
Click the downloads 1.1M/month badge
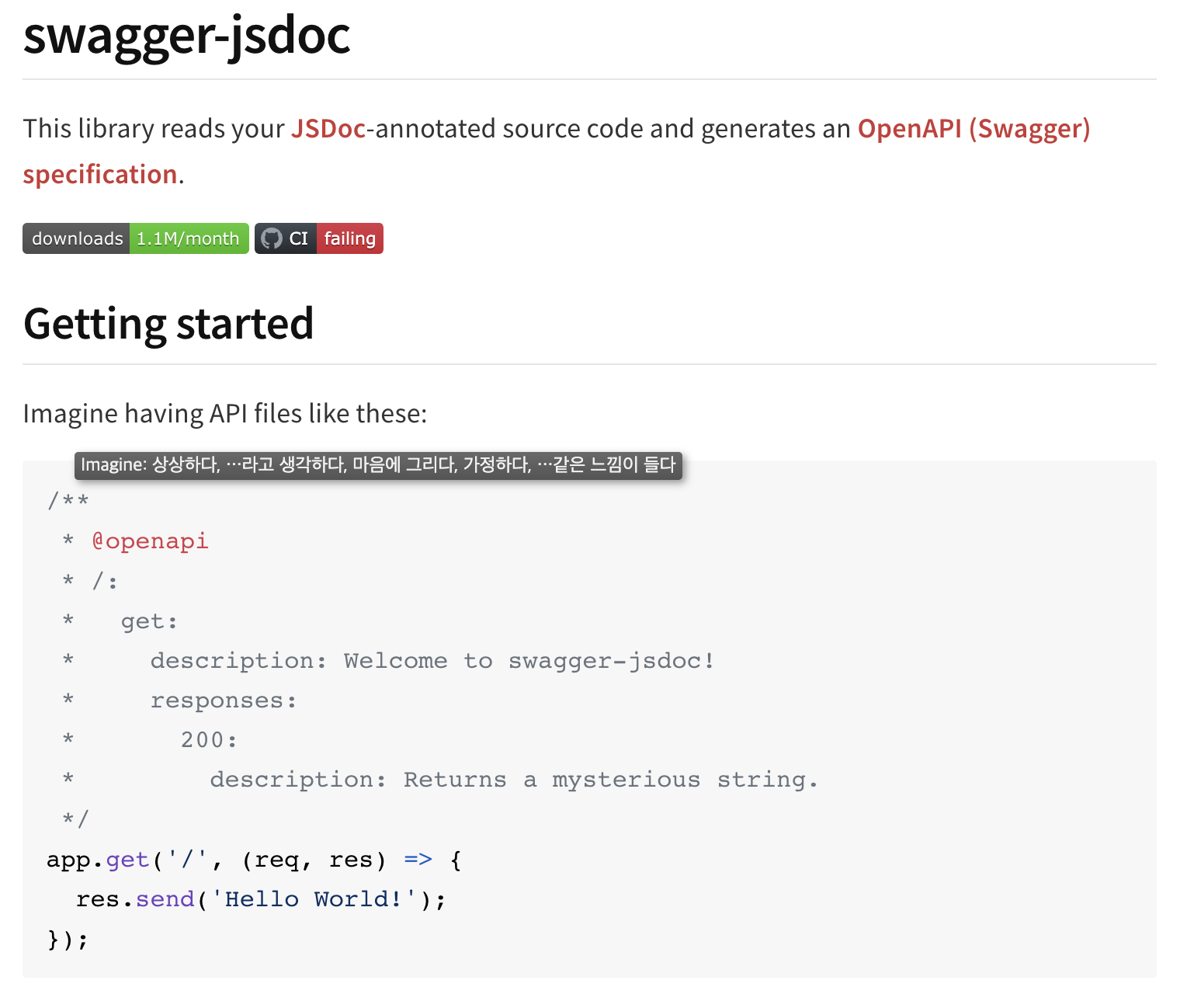tap(136, 238)
